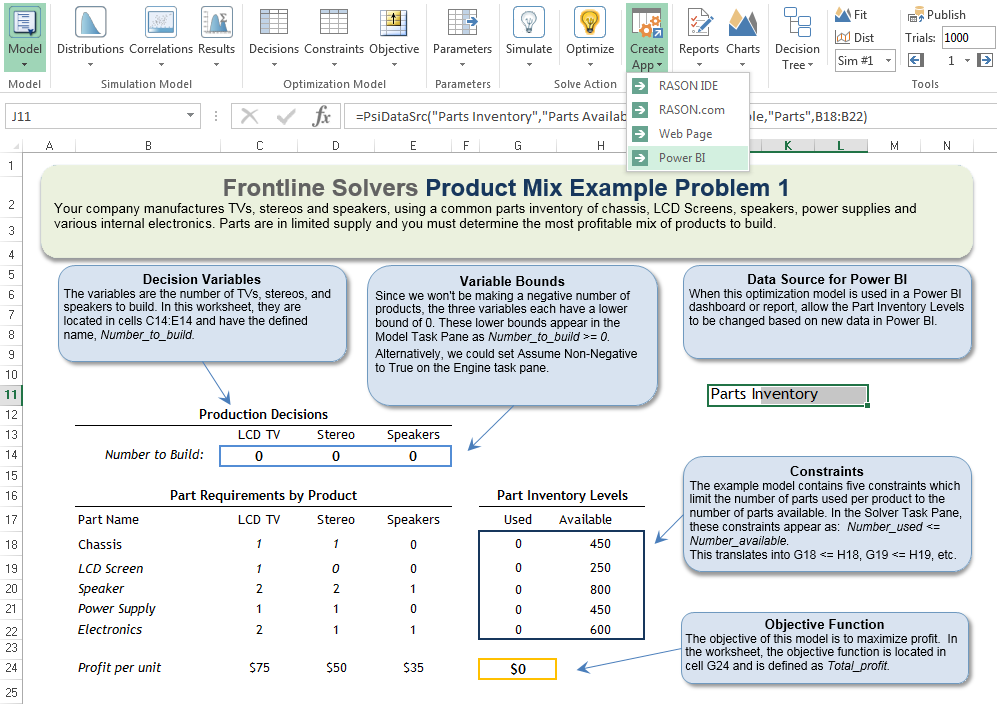
Task: Expand the Reports dropdown arrow
Action: (x=699, y=64)
